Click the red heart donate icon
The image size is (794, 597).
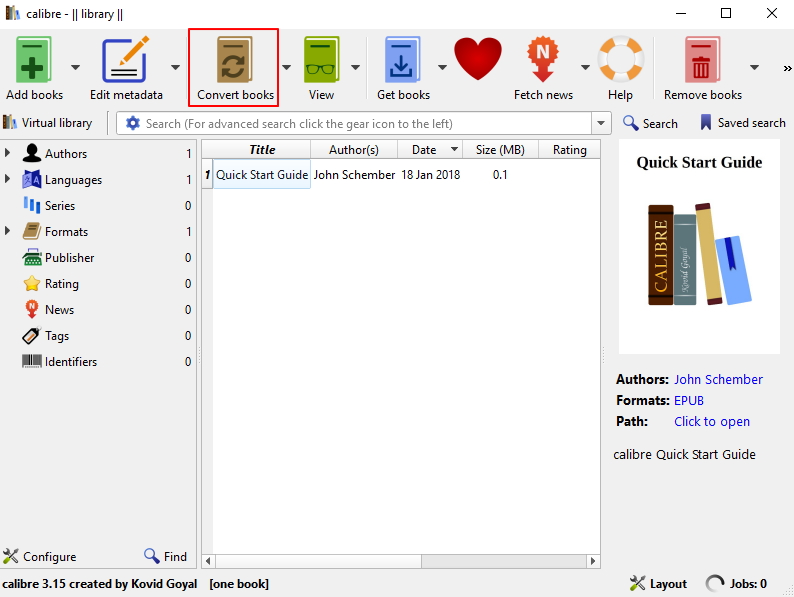pos(478,59)
